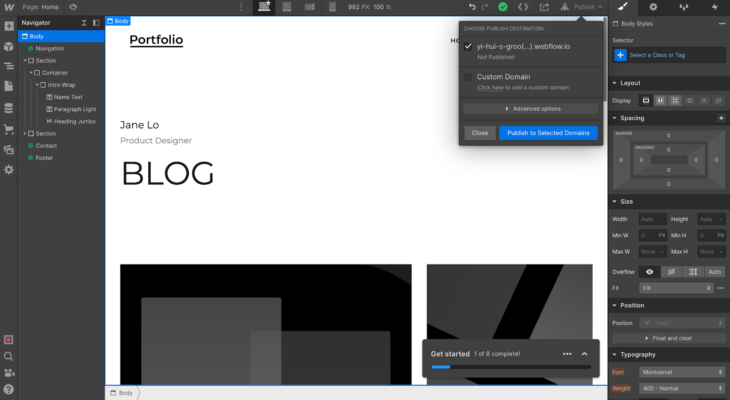Click the red record icon in left sidebar
Screen dimensions: 730x400
coord(8,339)
